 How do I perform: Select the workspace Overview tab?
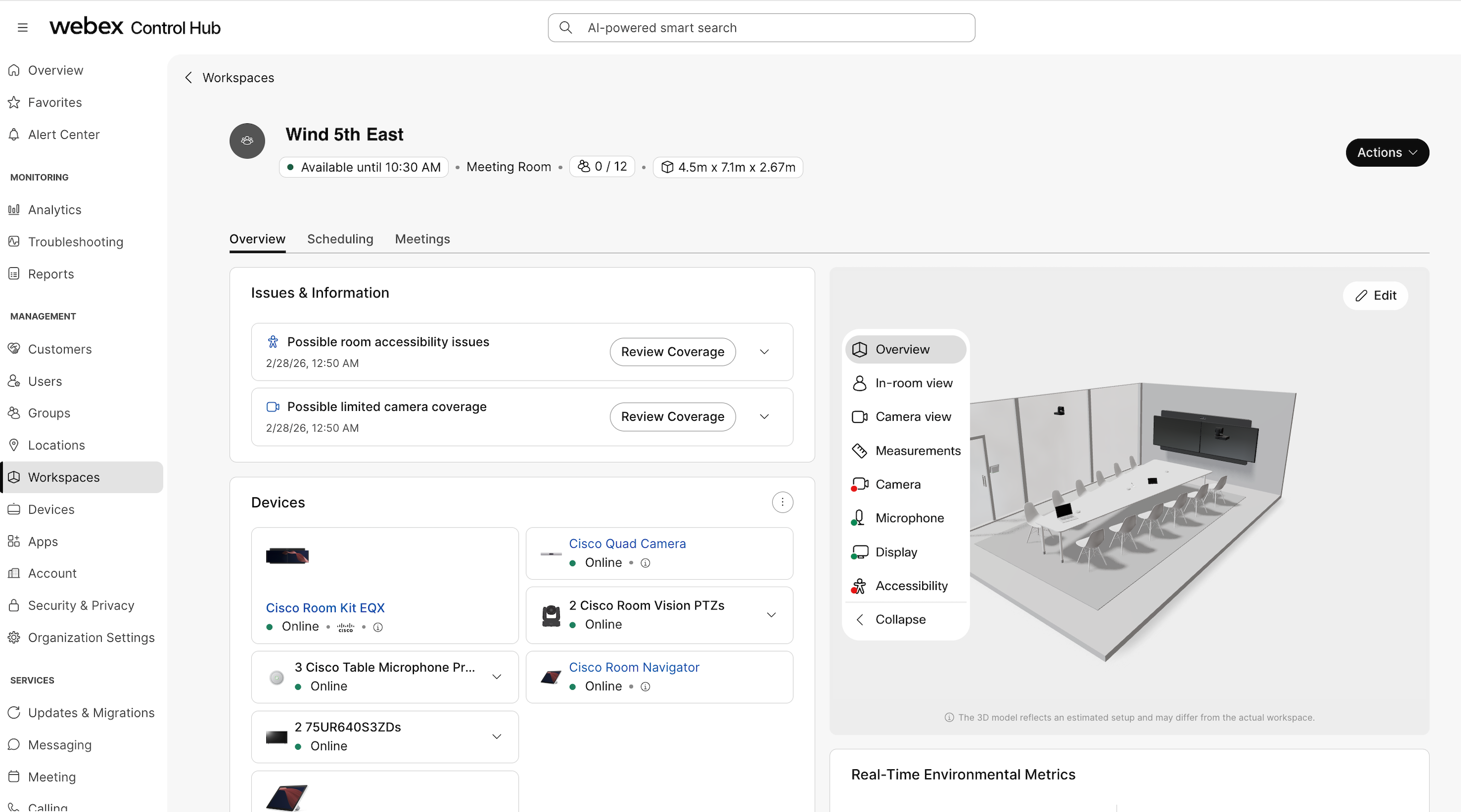257,239
